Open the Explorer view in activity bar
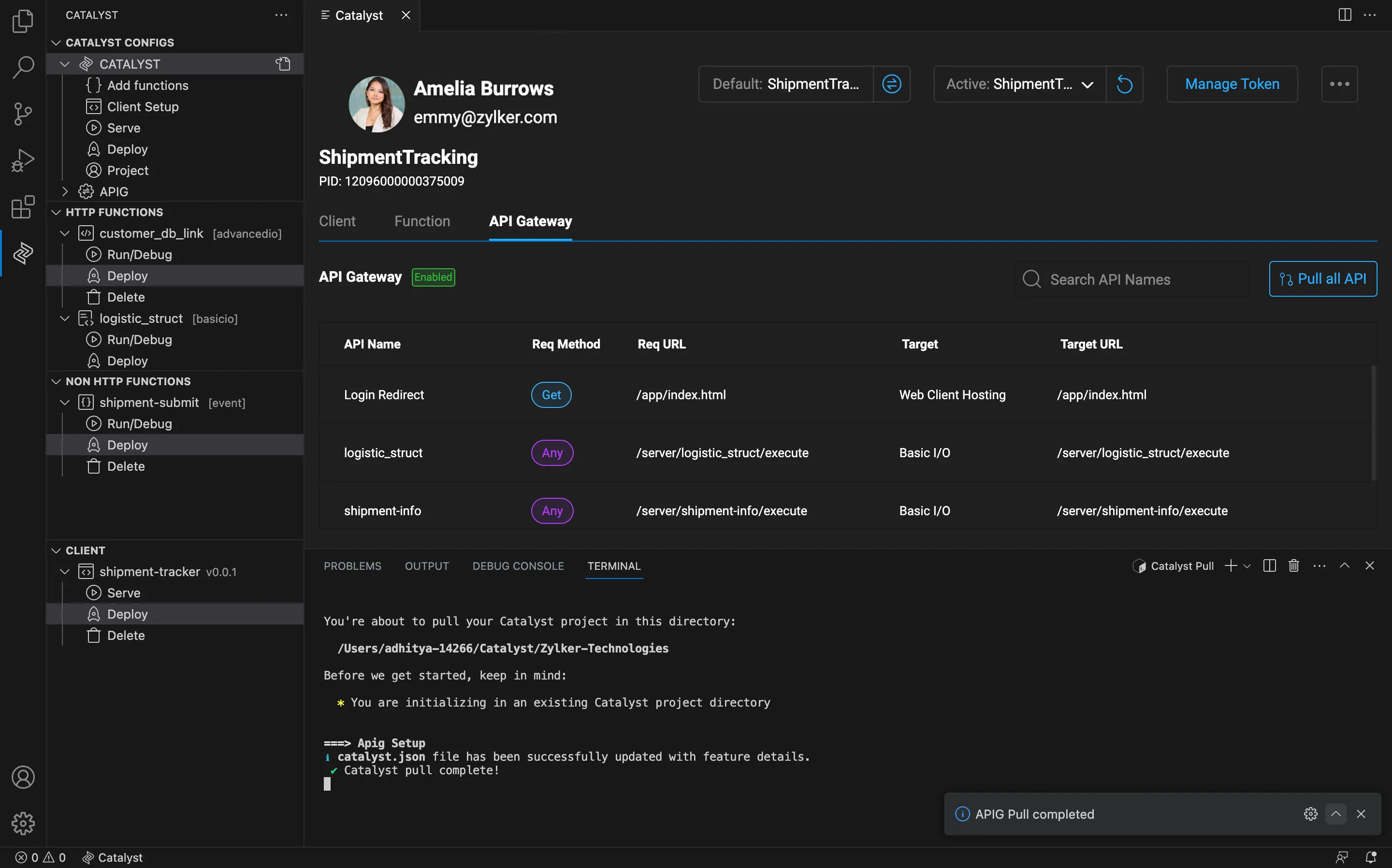1392x868 pixels. (x=23, y=21)
